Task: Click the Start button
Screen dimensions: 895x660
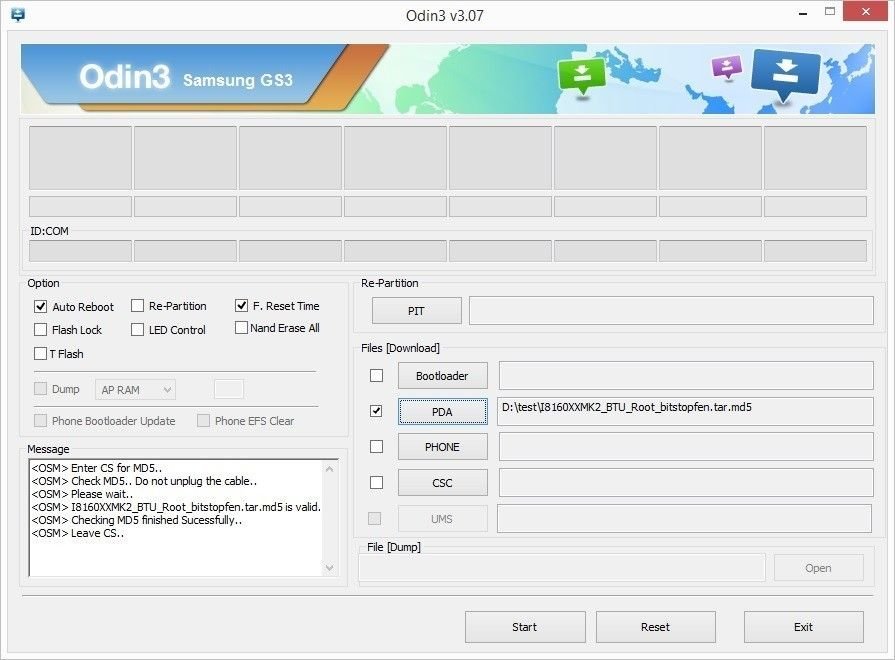Action: click(x=525, y=627)
